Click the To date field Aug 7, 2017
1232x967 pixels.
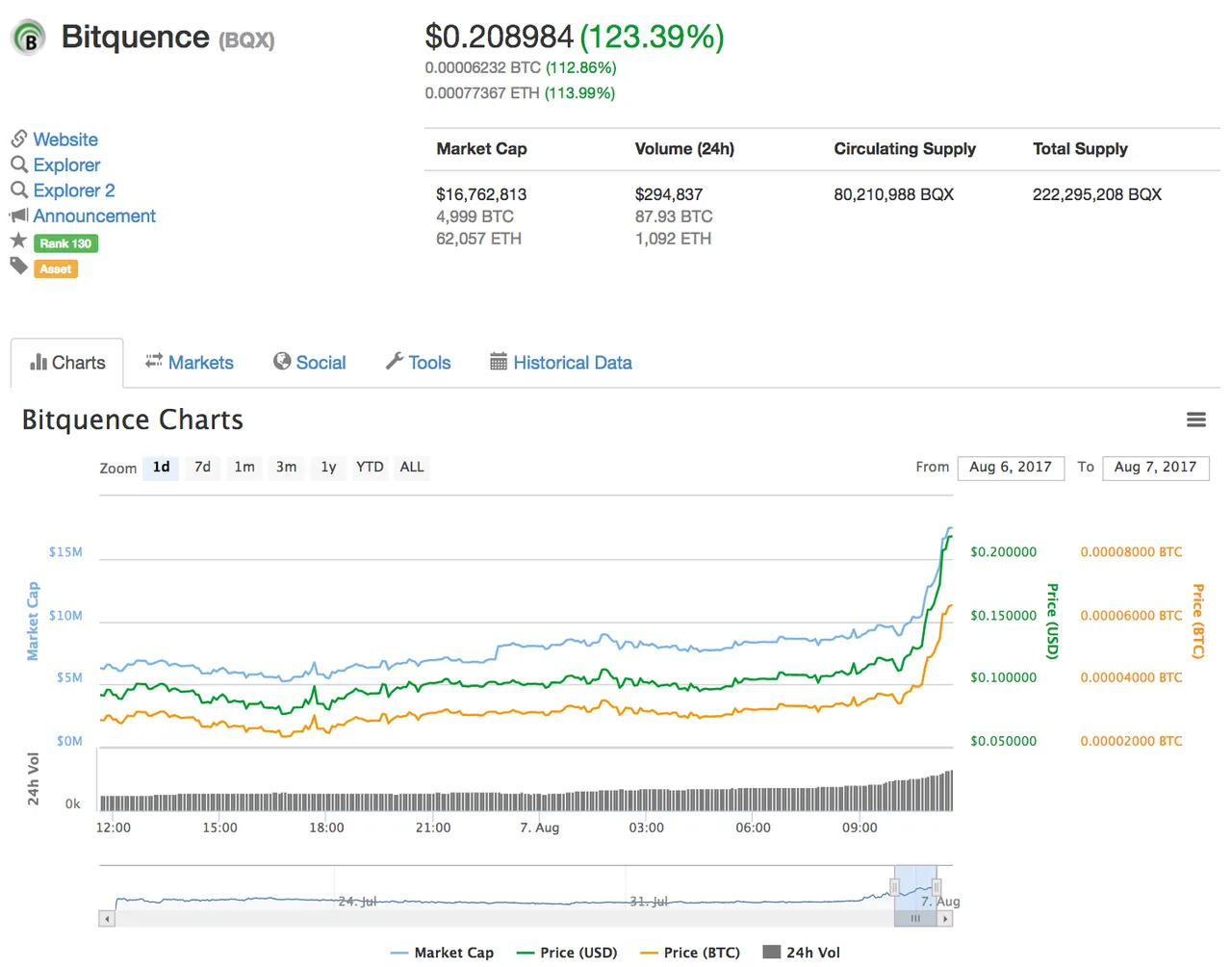(1155, 468)
